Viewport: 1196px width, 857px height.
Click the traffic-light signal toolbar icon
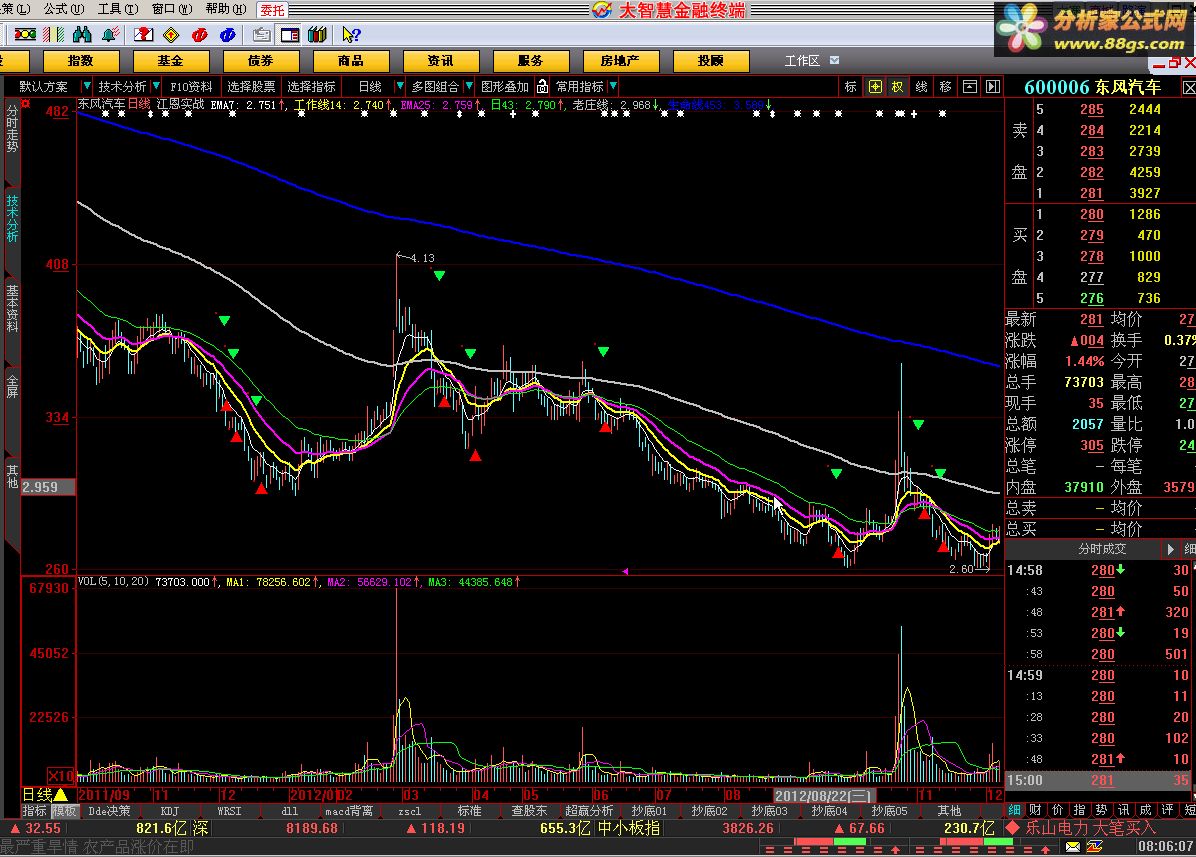[x=25, y=34]
